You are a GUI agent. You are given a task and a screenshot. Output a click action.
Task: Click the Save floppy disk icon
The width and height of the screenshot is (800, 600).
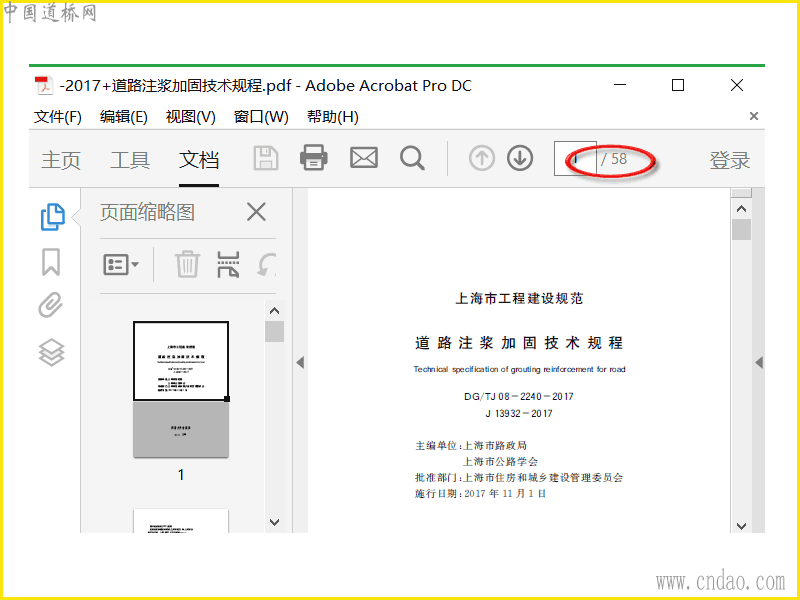point(266,159)
